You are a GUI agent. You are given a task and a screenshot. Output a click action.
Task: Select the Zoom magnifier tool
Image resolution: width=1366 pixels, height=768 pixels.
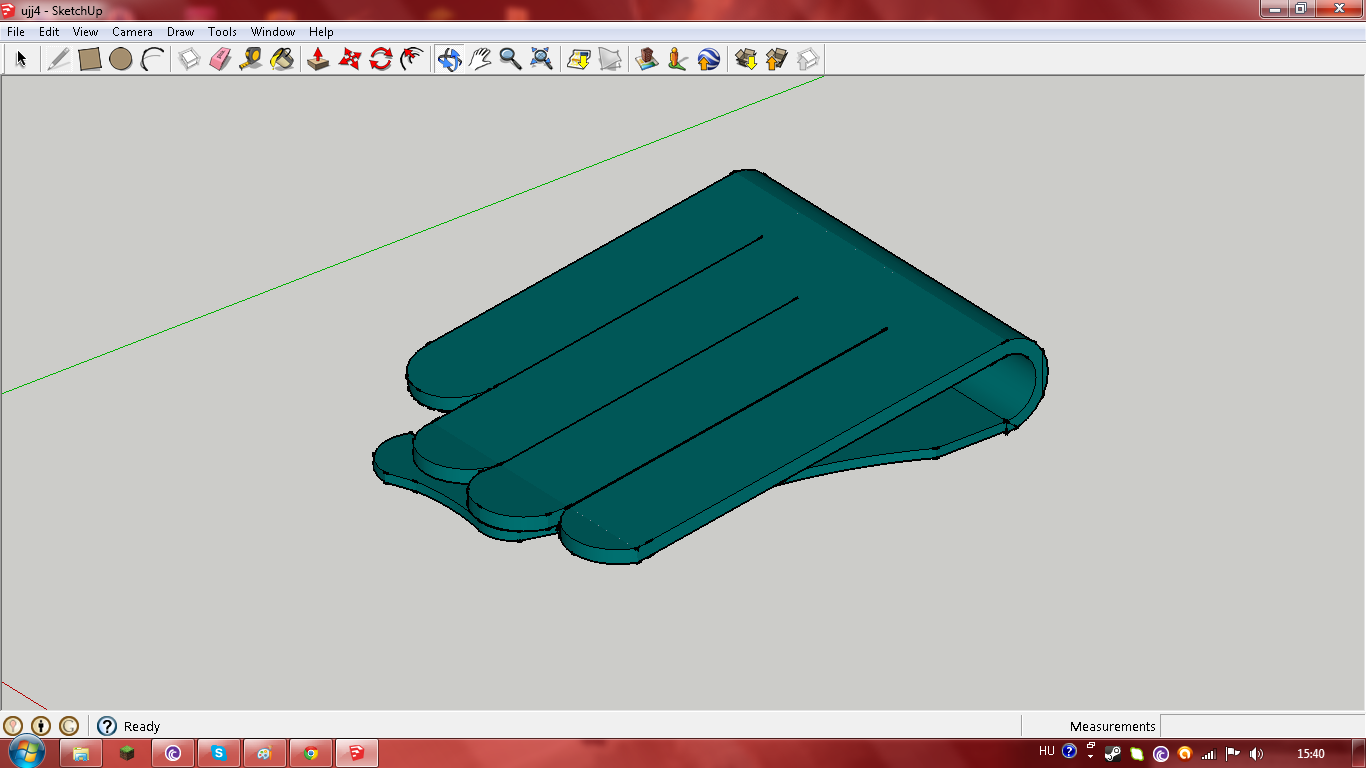click(511, 59)
